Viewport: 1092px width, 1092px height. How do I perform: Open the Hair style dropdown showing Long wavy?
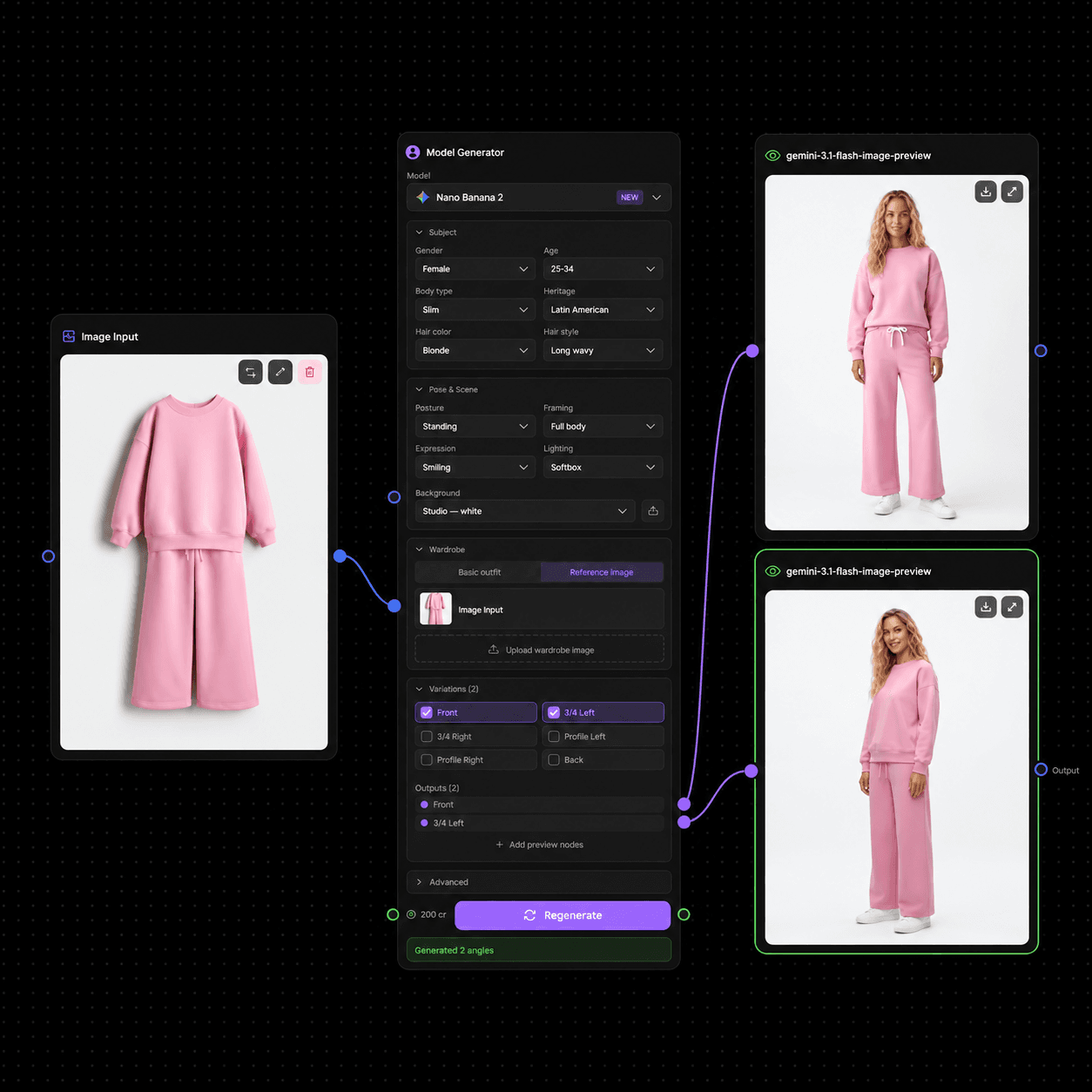coord(603,351)
